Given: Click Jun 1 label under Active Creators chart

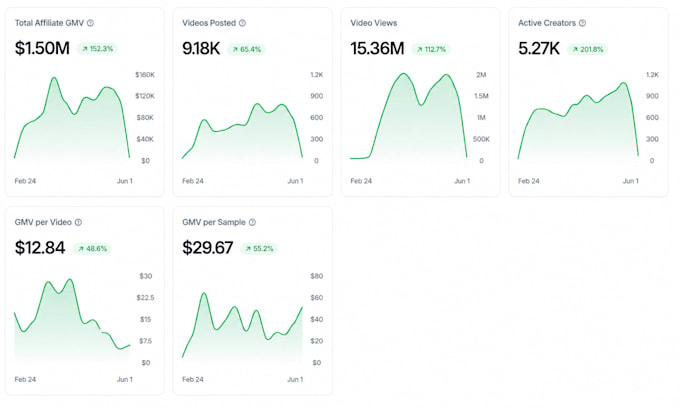Looking at the screenshot, I should [x=631, y=181].
